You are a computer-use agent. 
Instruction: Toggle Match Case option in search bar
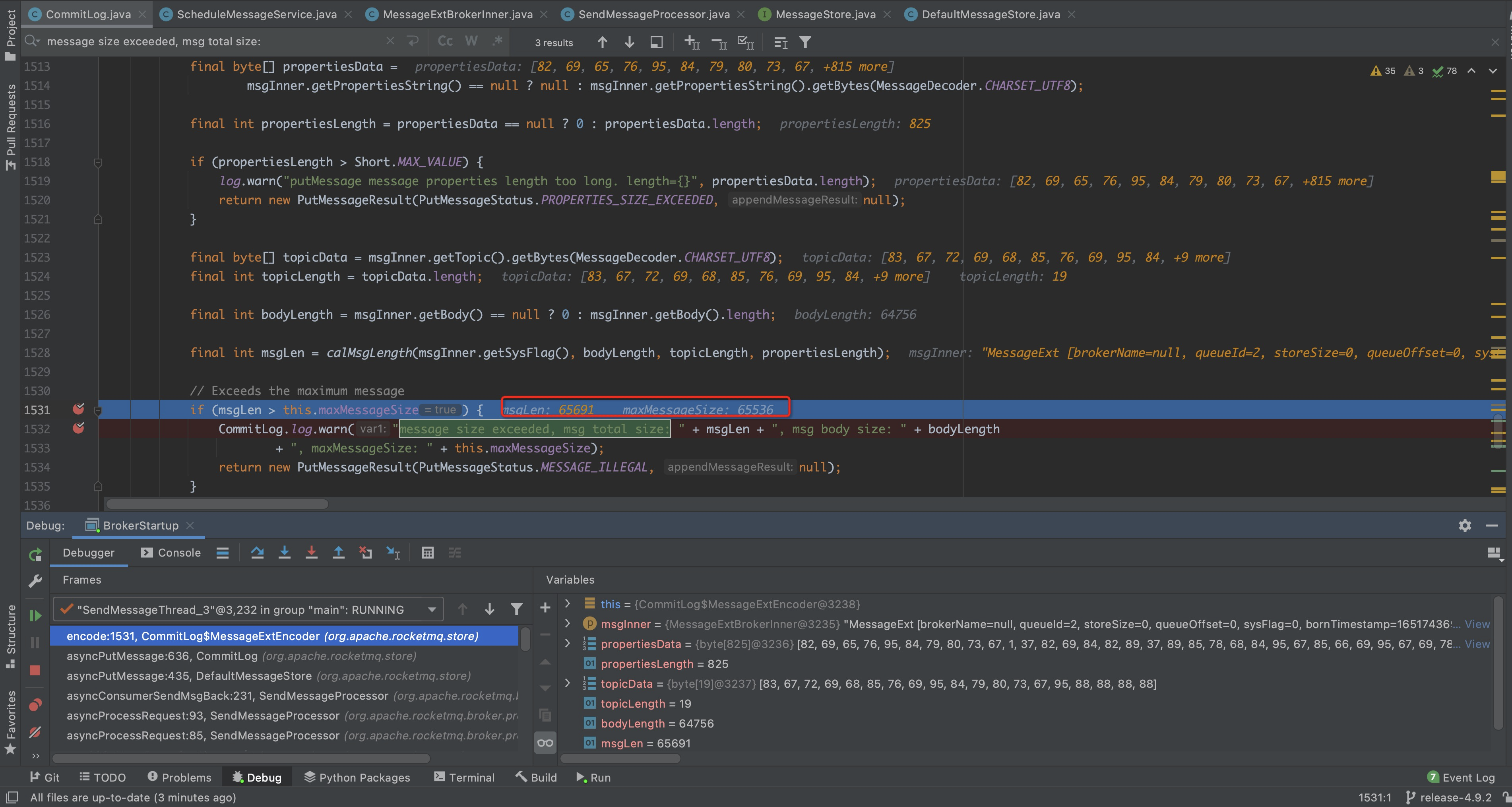(x=445, y=42)
